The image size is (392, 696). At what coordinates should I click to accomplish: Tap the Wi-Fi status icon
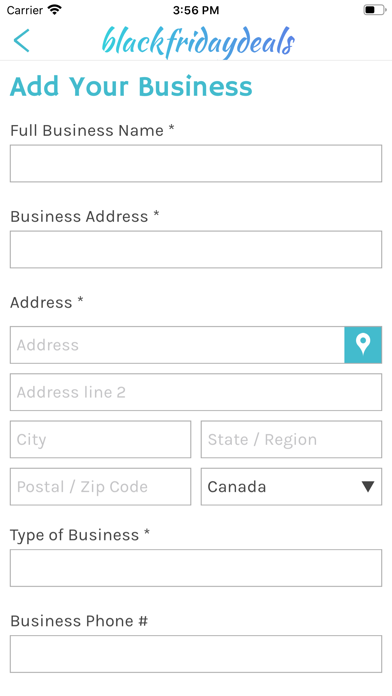pos(55,10)
